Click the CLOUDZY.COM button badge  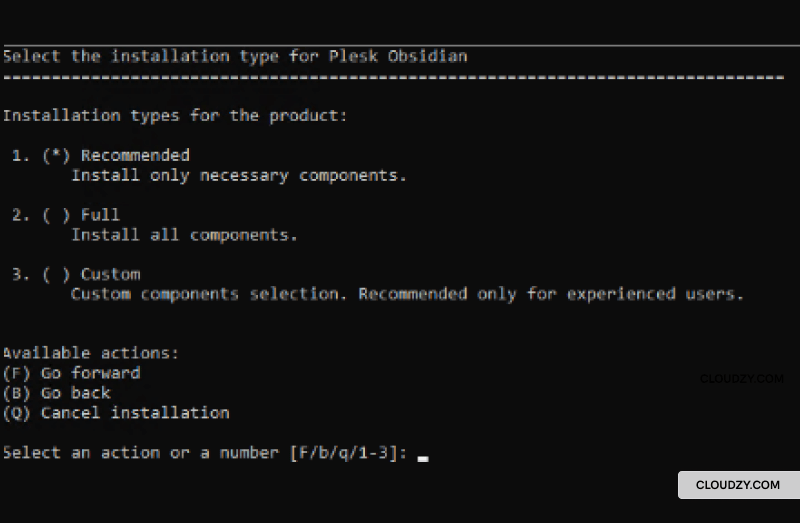[x=738, y=485]
